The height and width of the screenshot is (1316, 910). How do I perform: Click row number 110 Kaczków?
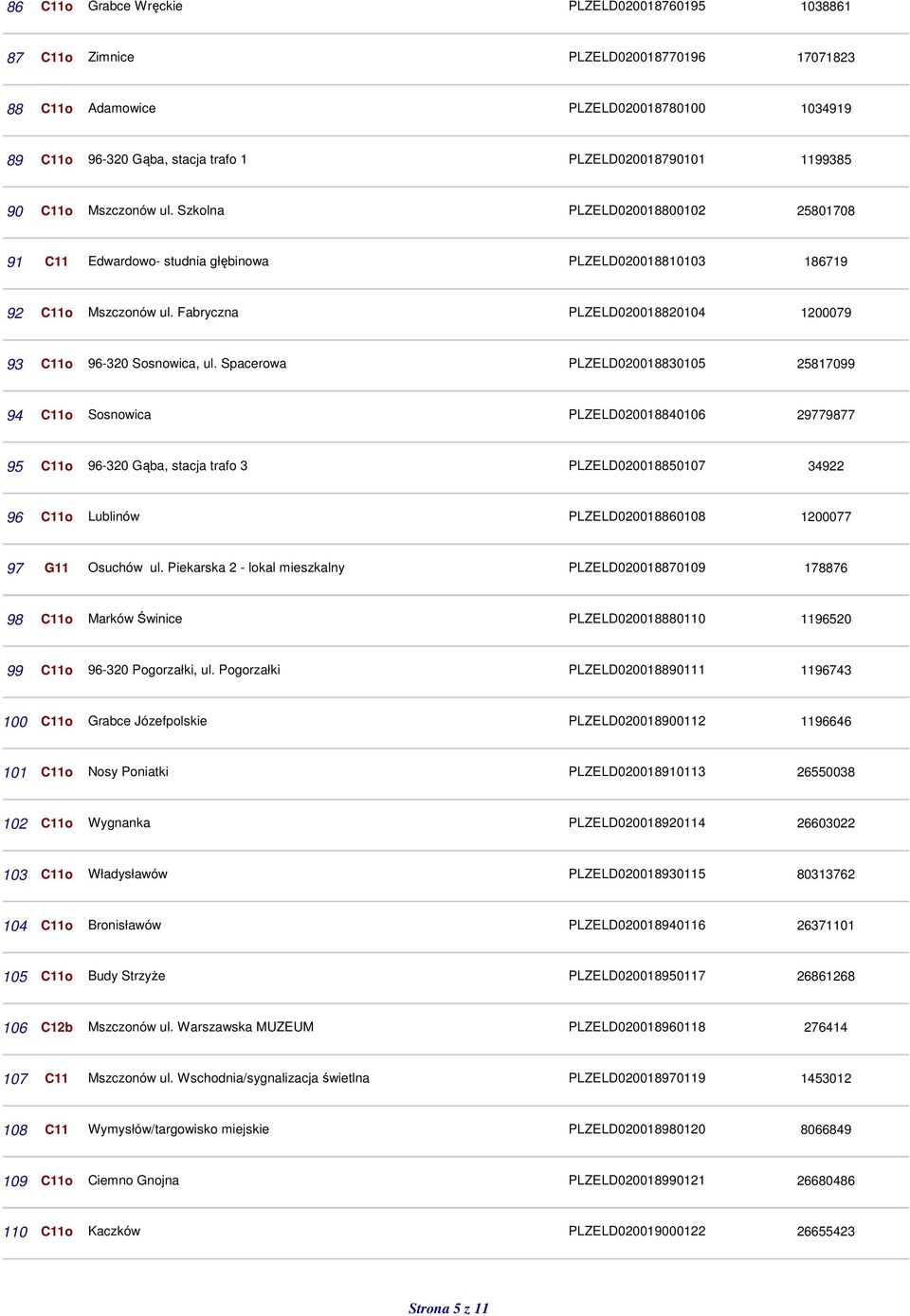click(15, 1232)
